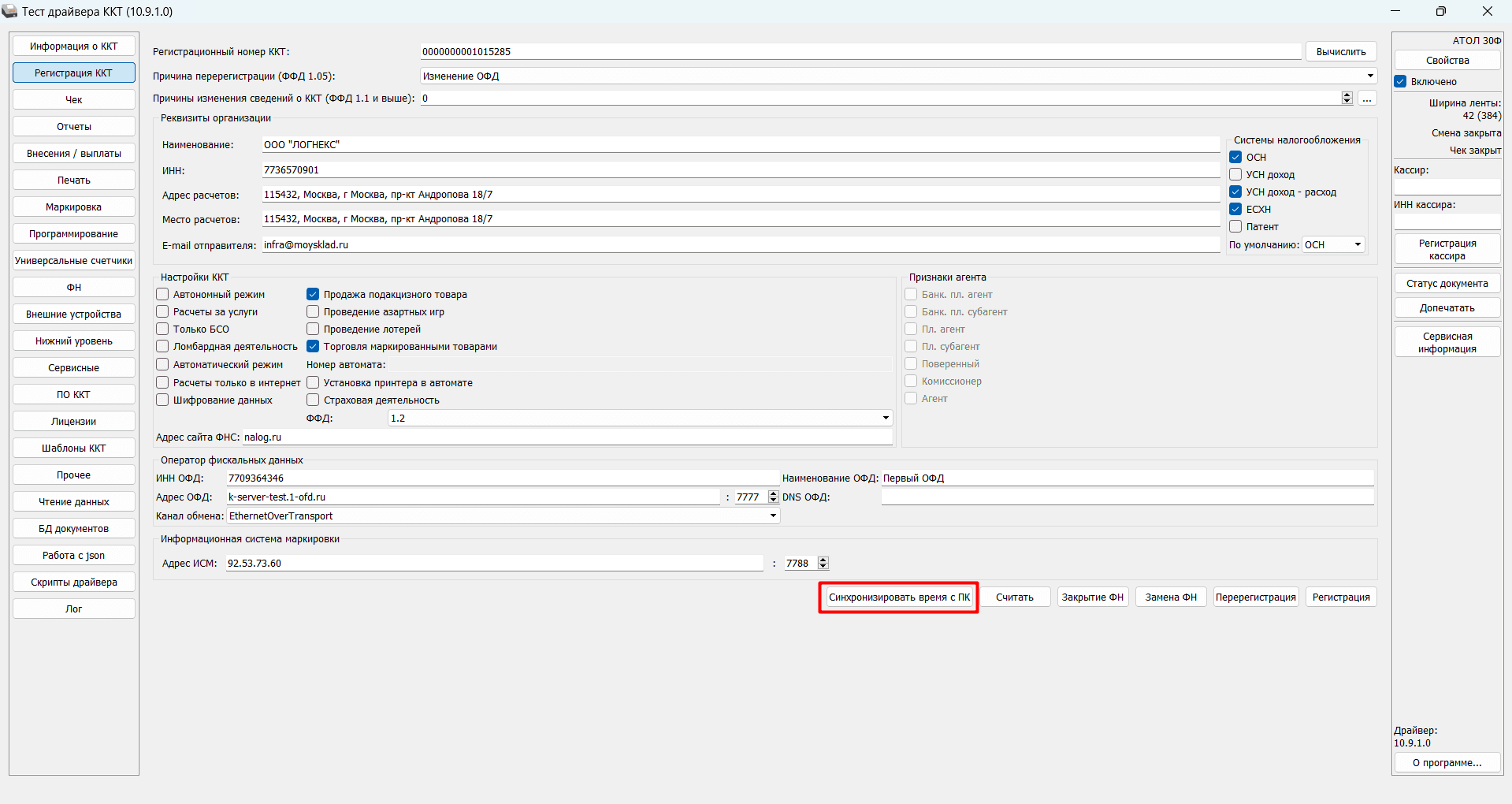
Task: Open the Канал обмена dropdown
Action: click(x=773, y=516)
